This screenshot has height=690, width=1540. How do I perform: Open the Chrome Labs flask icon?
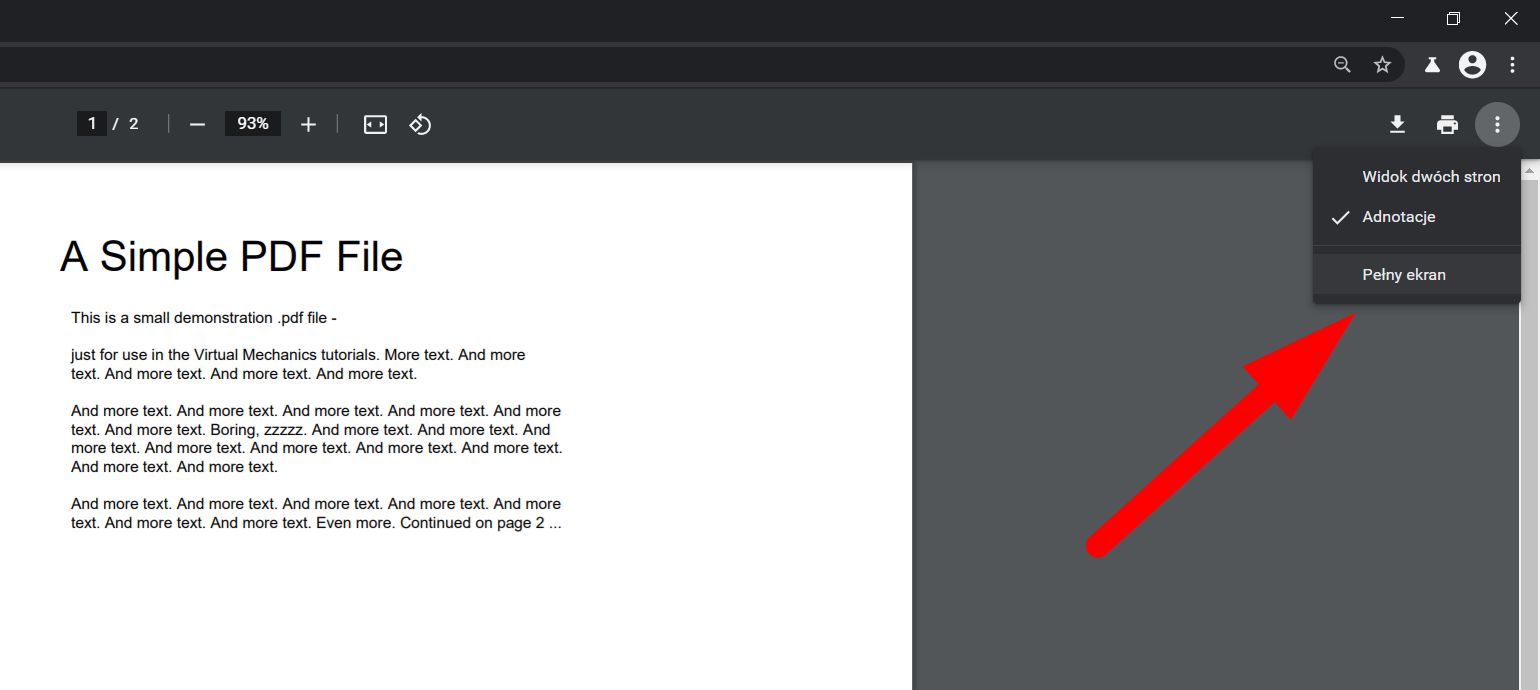pyautogui.click(x=1431, y=64)
